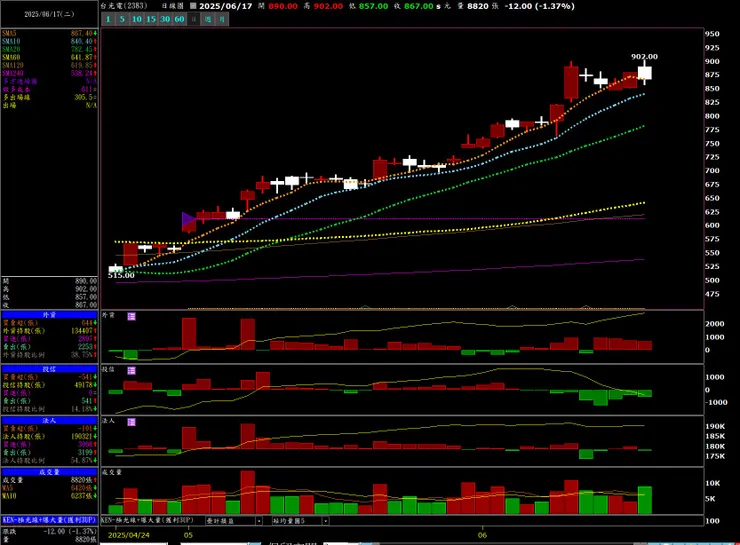Select weekly (週) chart period button

pos(208,19)
